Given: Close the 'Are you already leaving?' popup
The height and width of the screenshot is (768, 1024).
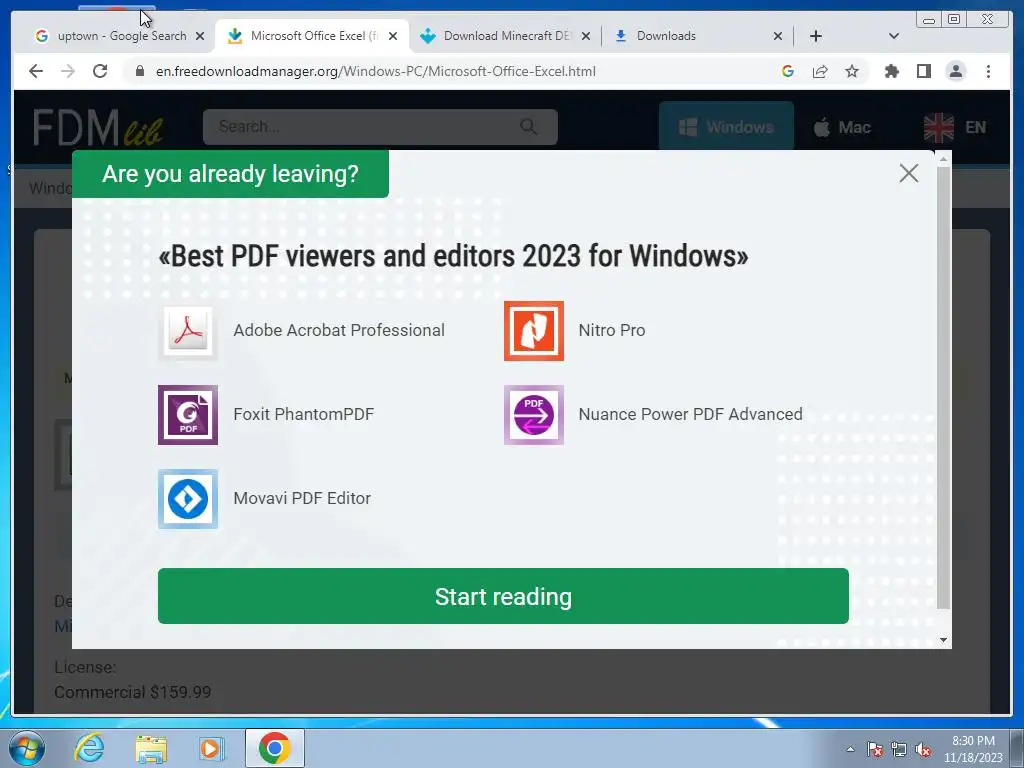Looking at the screenshot, I should click(908, 173).
